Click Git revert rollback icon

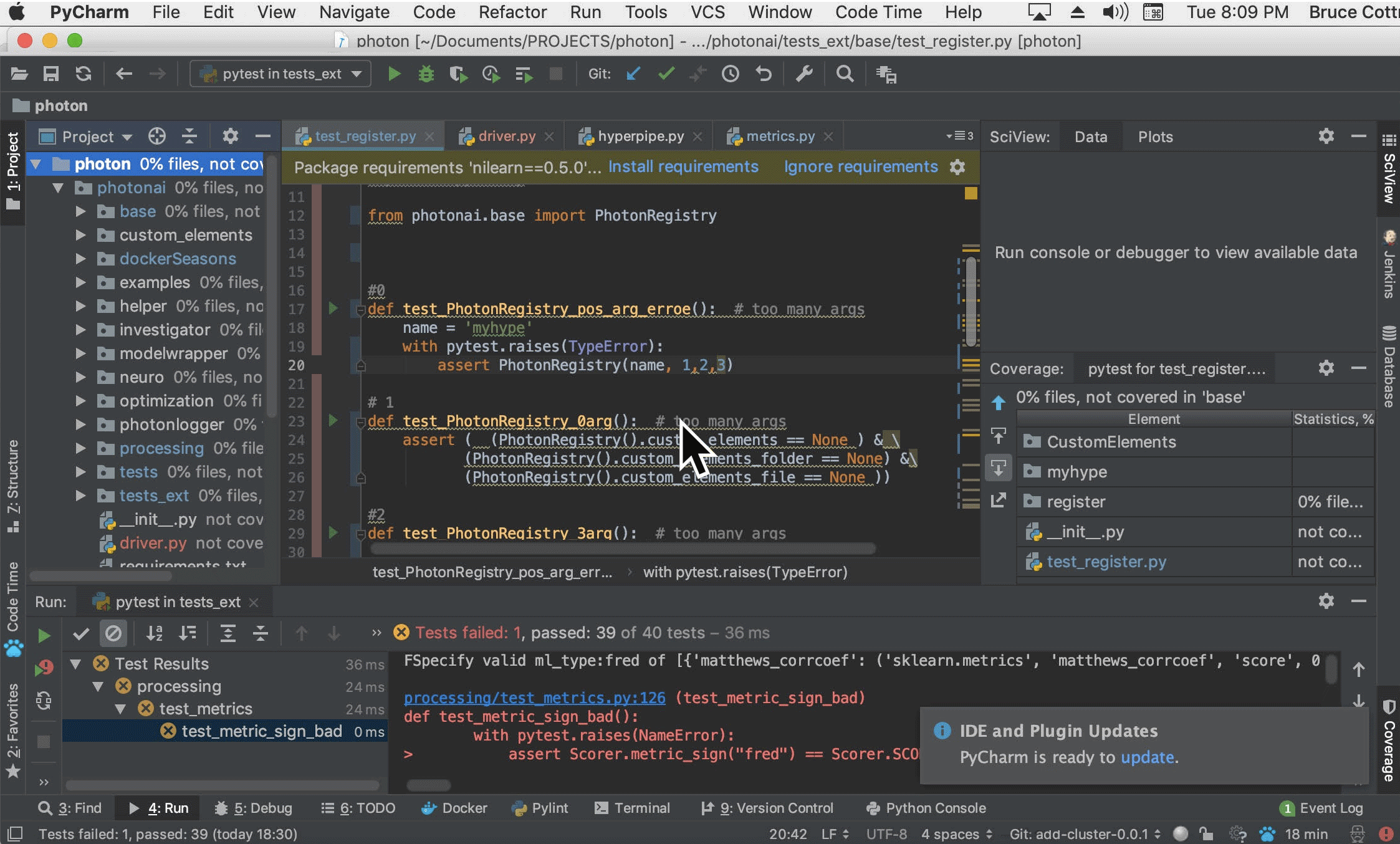[x=764, y=74]
